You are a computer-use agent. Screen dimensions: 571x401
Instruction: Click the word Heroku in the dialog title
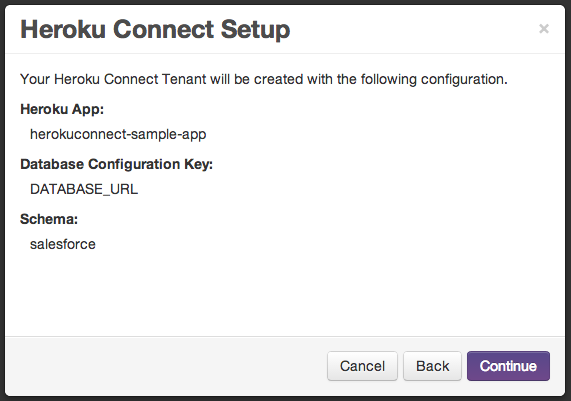pos(63,29)
